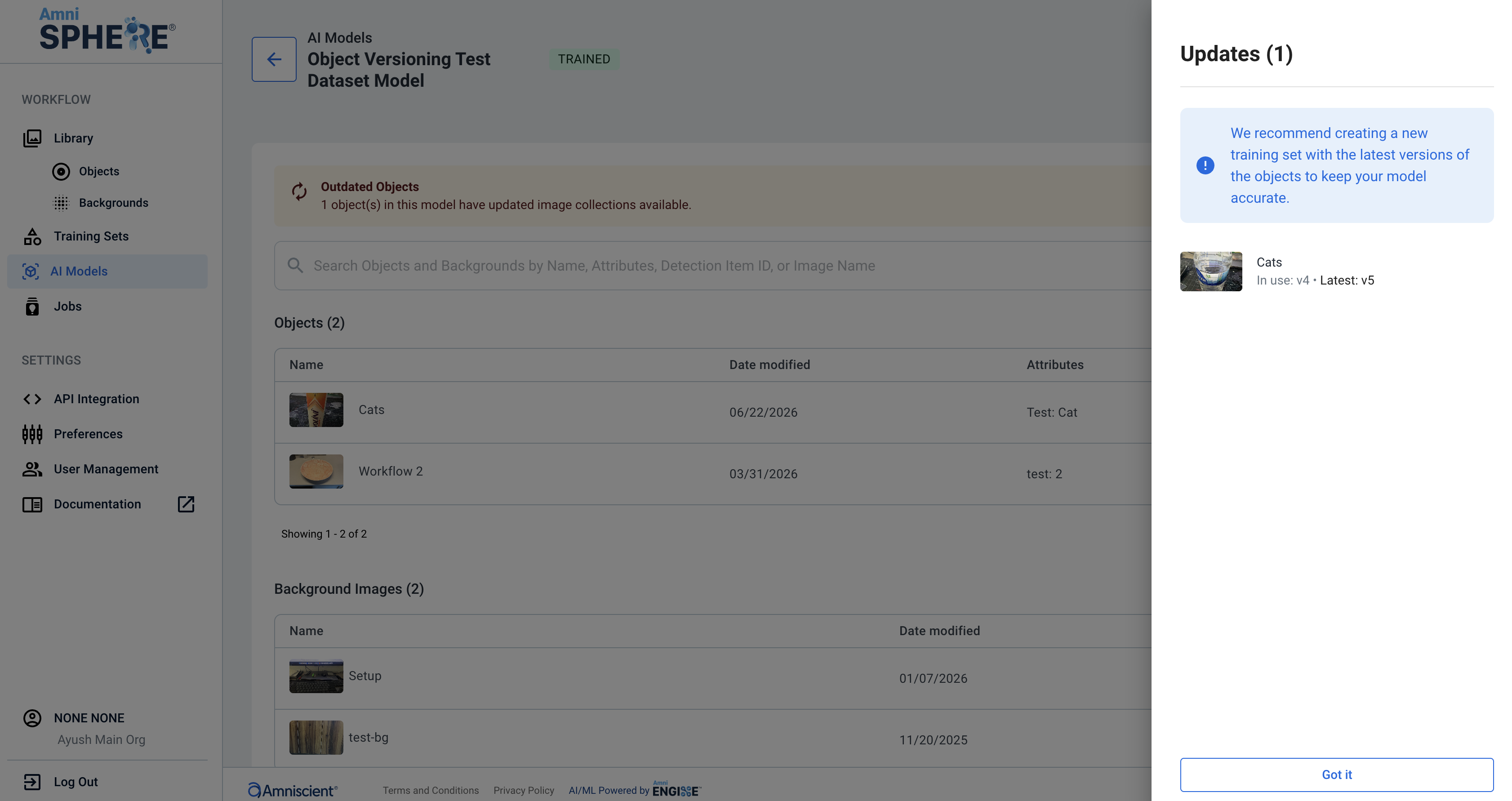Open the Privacy Policy link
The height and width of the screenshot is (801, 1512).
[524, 791]
